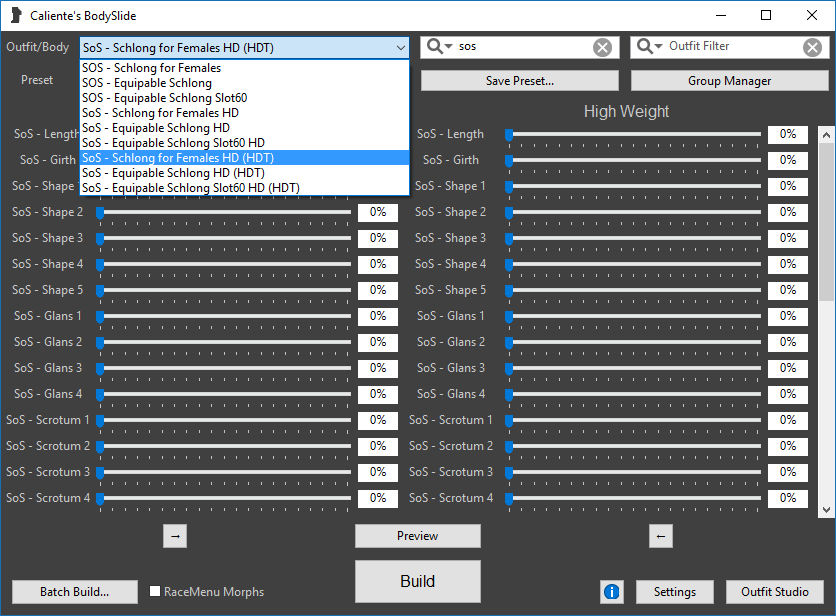Open Batch Build dialog
The image size is (836, 616).
75,592
